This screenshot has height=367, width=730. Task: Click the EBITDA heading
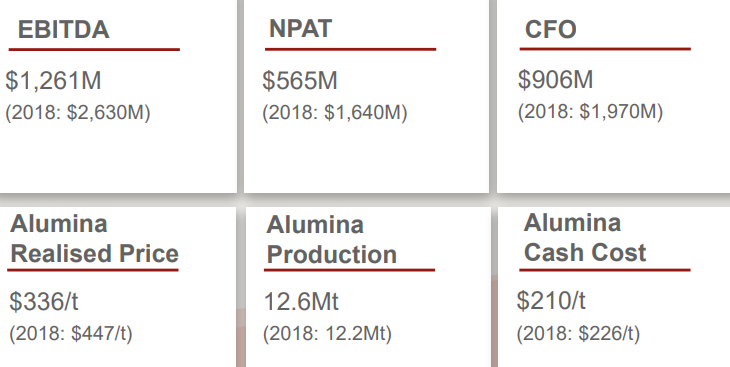pos(63,30)
